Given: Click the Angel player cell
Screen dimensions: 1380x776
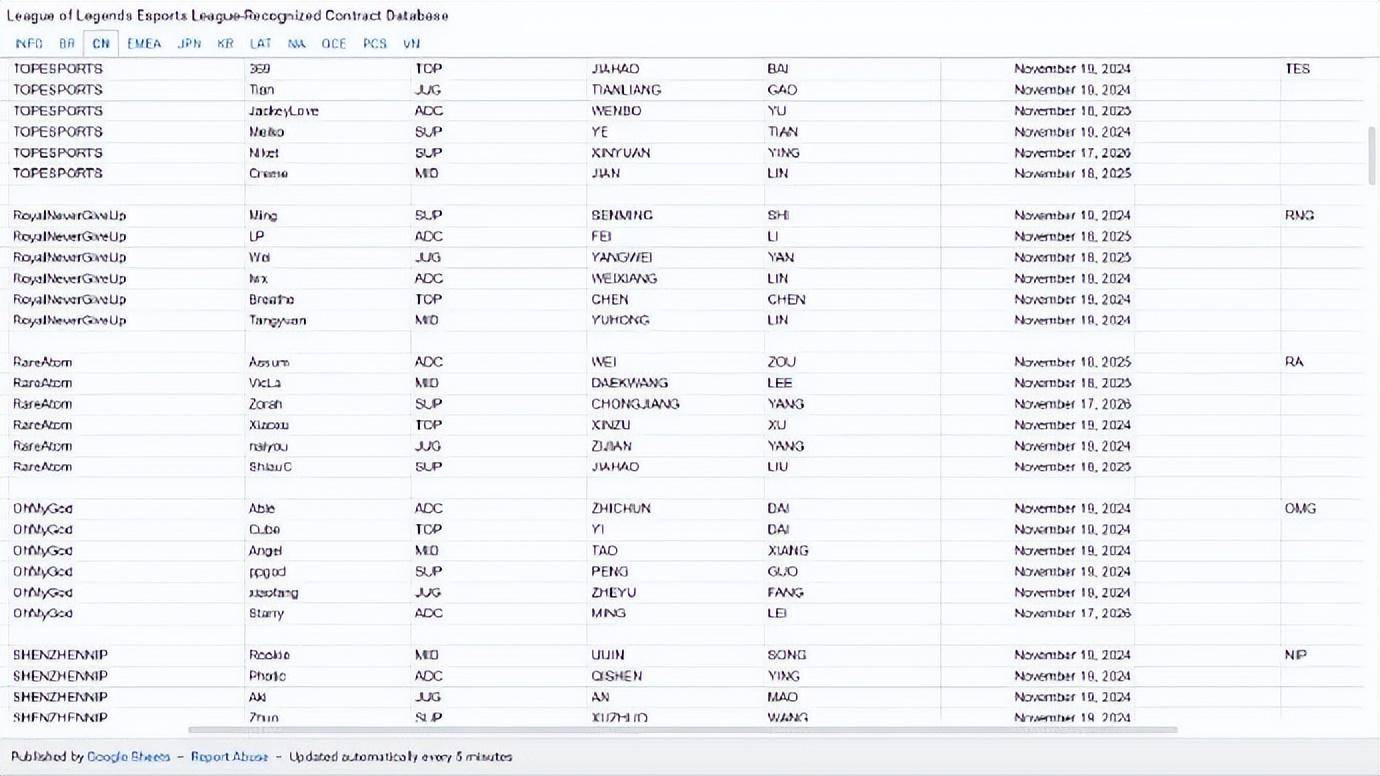Looking at the screenshot, I should pos(265,550).
